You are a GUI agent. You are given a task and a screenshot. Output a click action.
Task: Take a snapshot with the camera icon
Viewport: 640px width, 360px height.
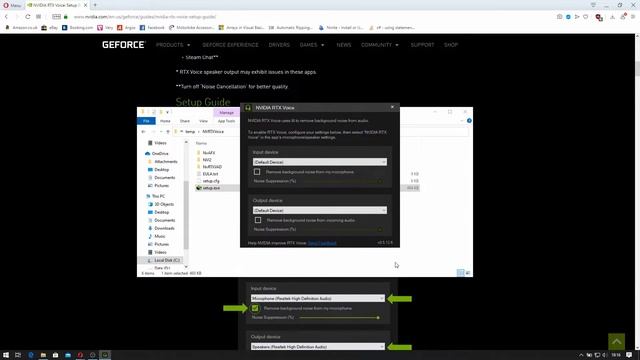point(560,17)
